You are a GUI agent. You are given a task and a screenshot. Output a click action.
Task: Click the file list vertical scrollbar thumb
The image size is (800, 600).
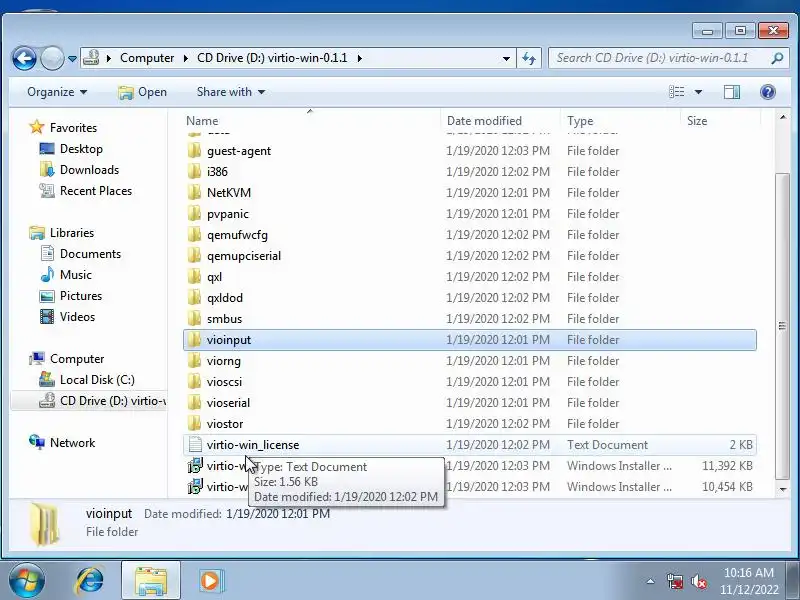click(782, 326)
